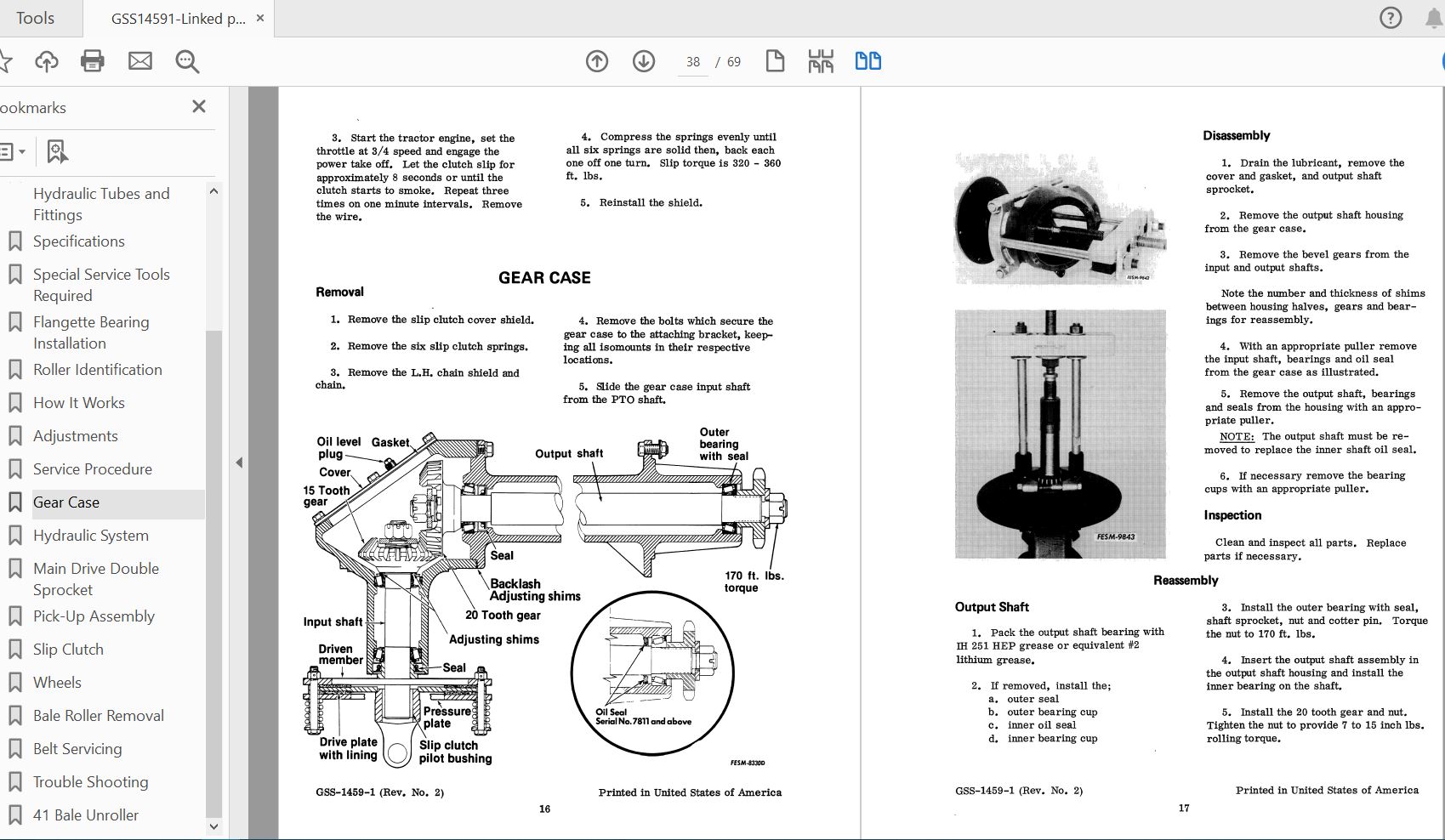Viewport: 1445px width, 840px height.
Task: Toggle two-page view mode
Action: [868, 61]
